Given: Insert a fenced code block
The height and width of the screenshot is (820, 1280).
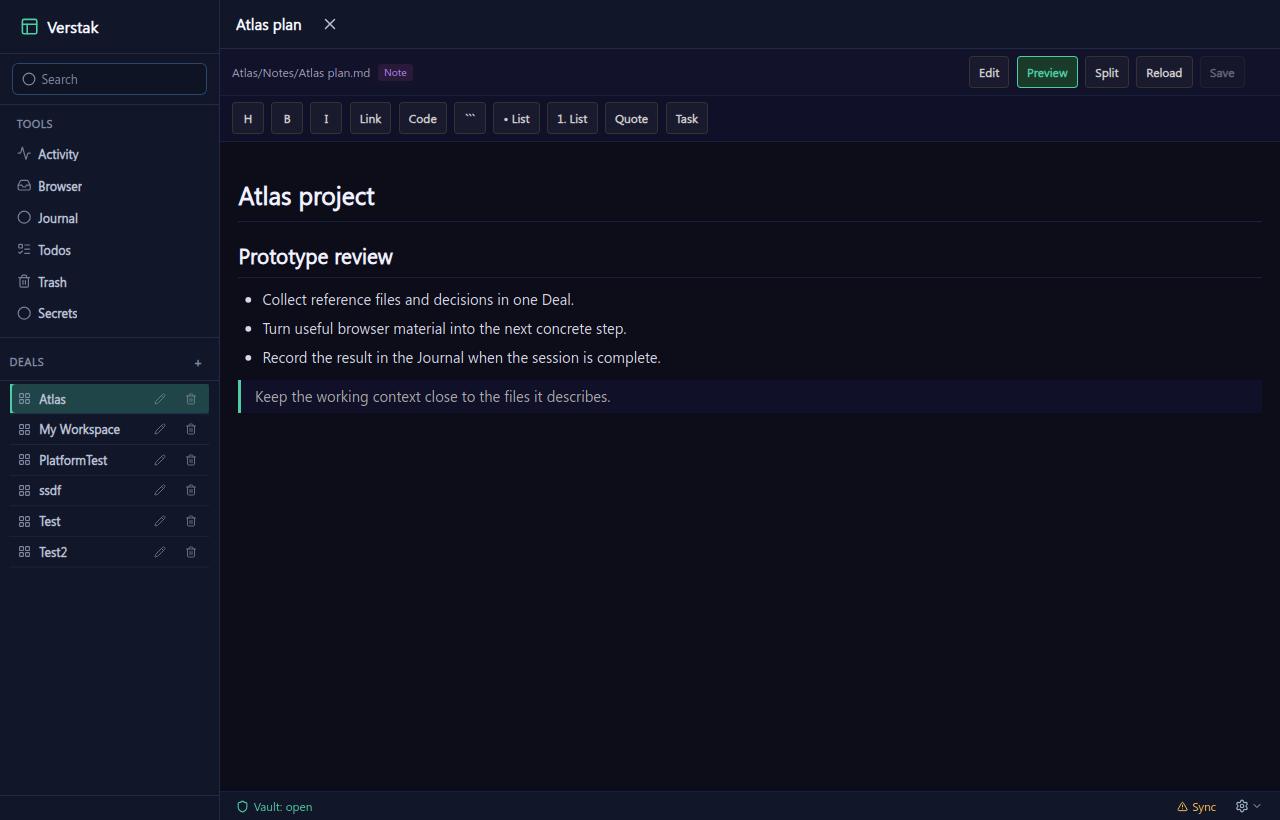Looking at the screenshot, I should point(470,118).
